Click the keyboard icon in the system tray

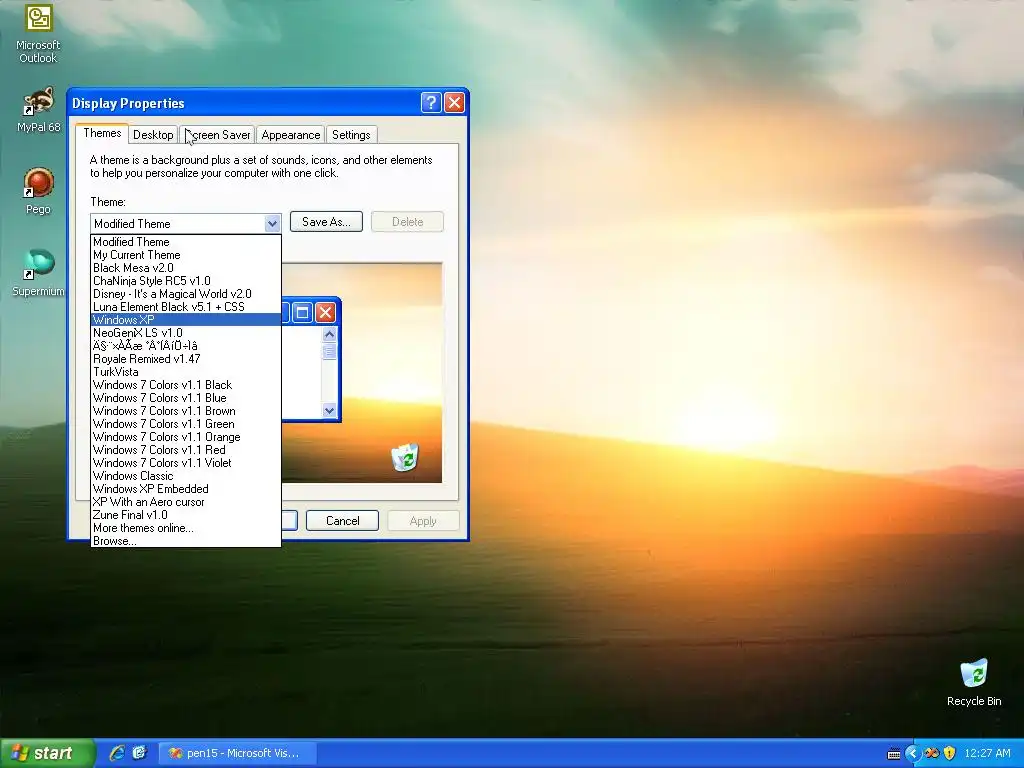coord(894,754)
